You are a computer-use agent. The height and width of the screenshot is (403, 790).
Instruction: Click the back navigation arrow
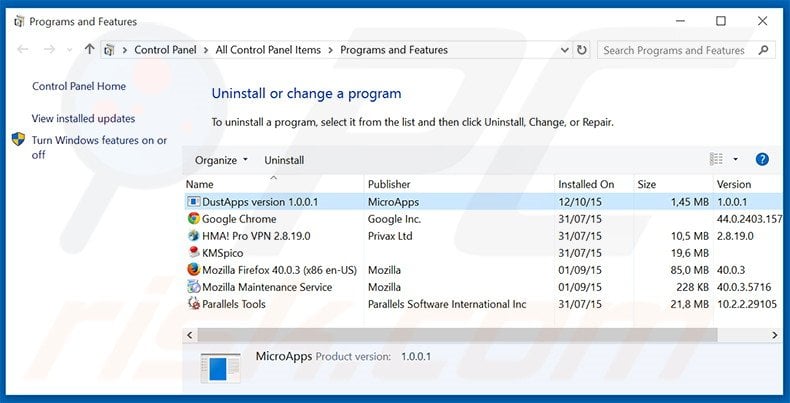click(x=23, y=49)
